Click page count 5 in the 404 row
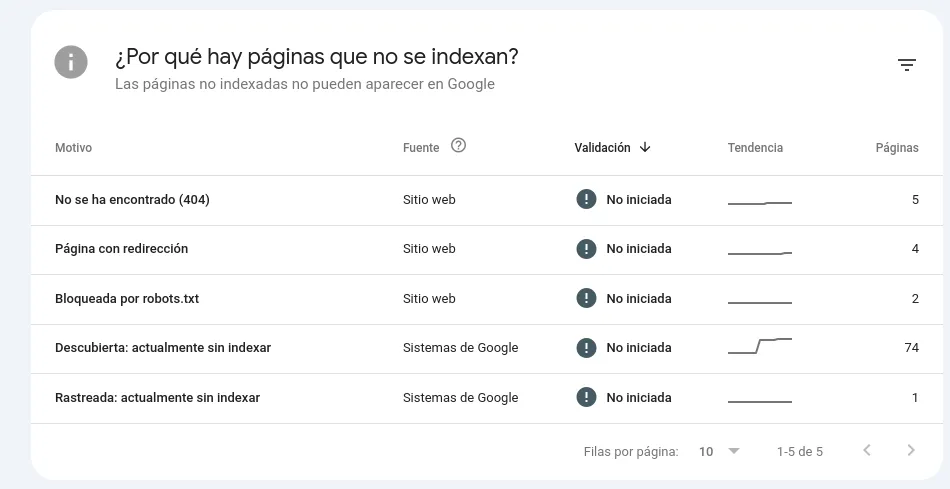The width and height of the screenshot is (950, 489). coord(915,199)
